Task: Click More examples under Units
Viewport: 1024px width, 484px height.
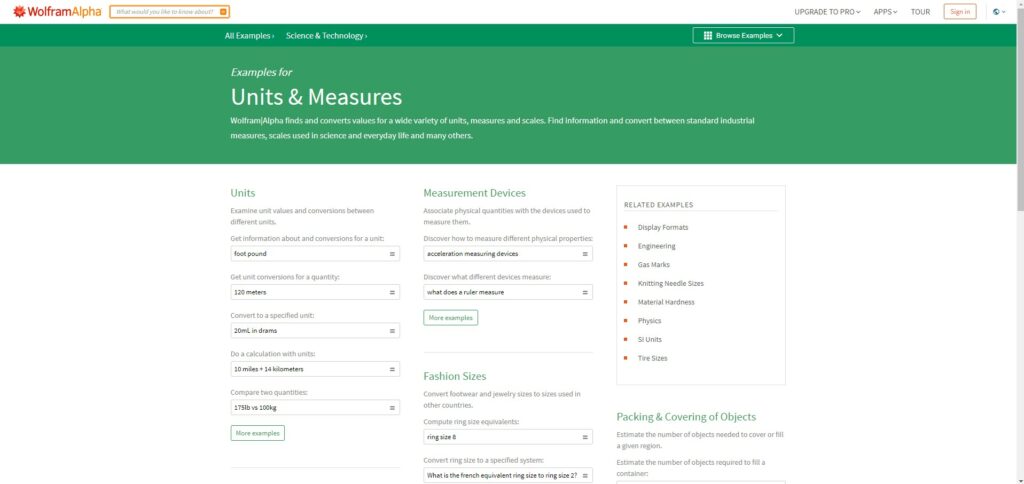Action: (x=257, y=433)
